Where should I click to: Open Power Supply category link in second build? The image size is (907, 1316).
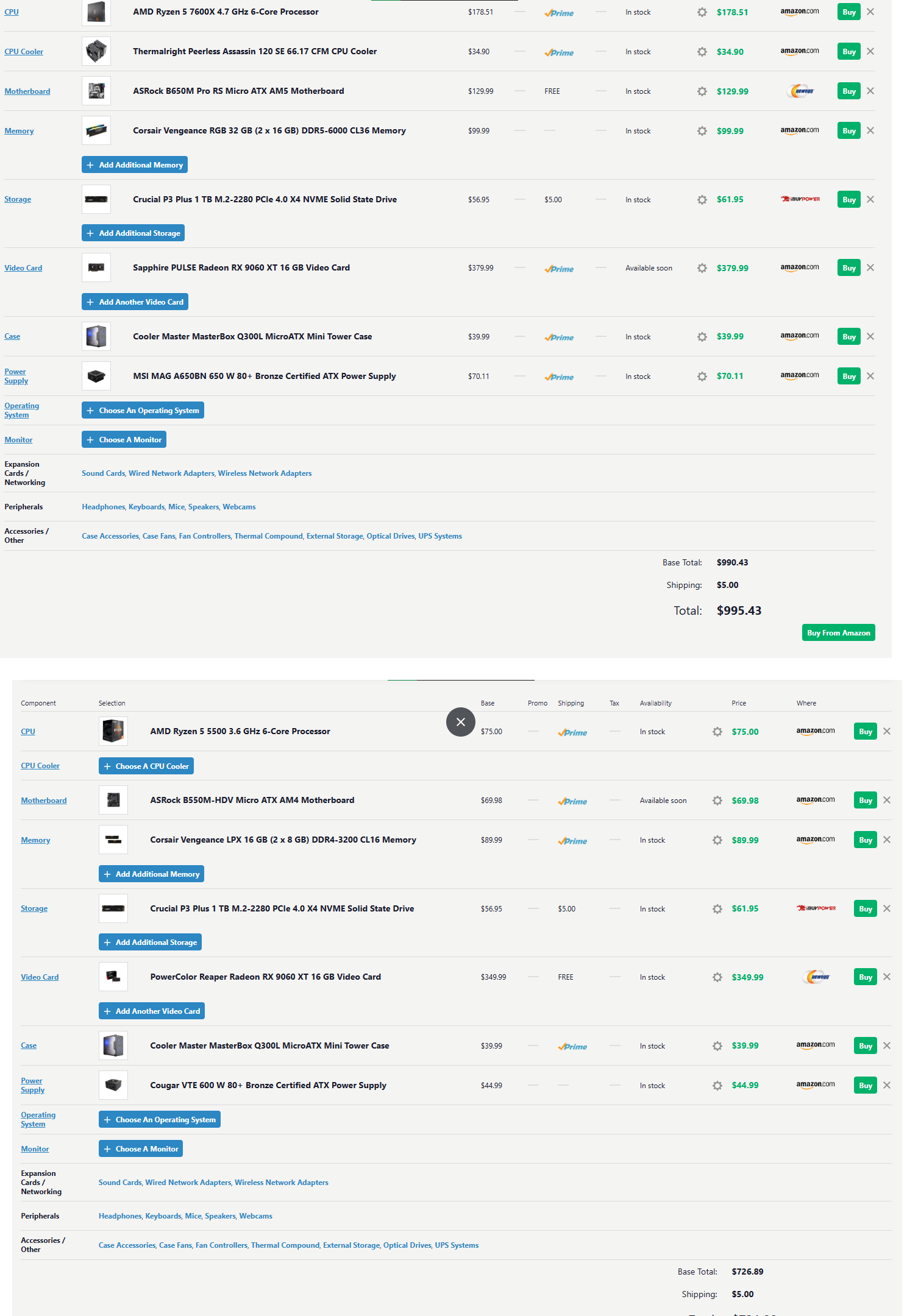coord(33,1086)
